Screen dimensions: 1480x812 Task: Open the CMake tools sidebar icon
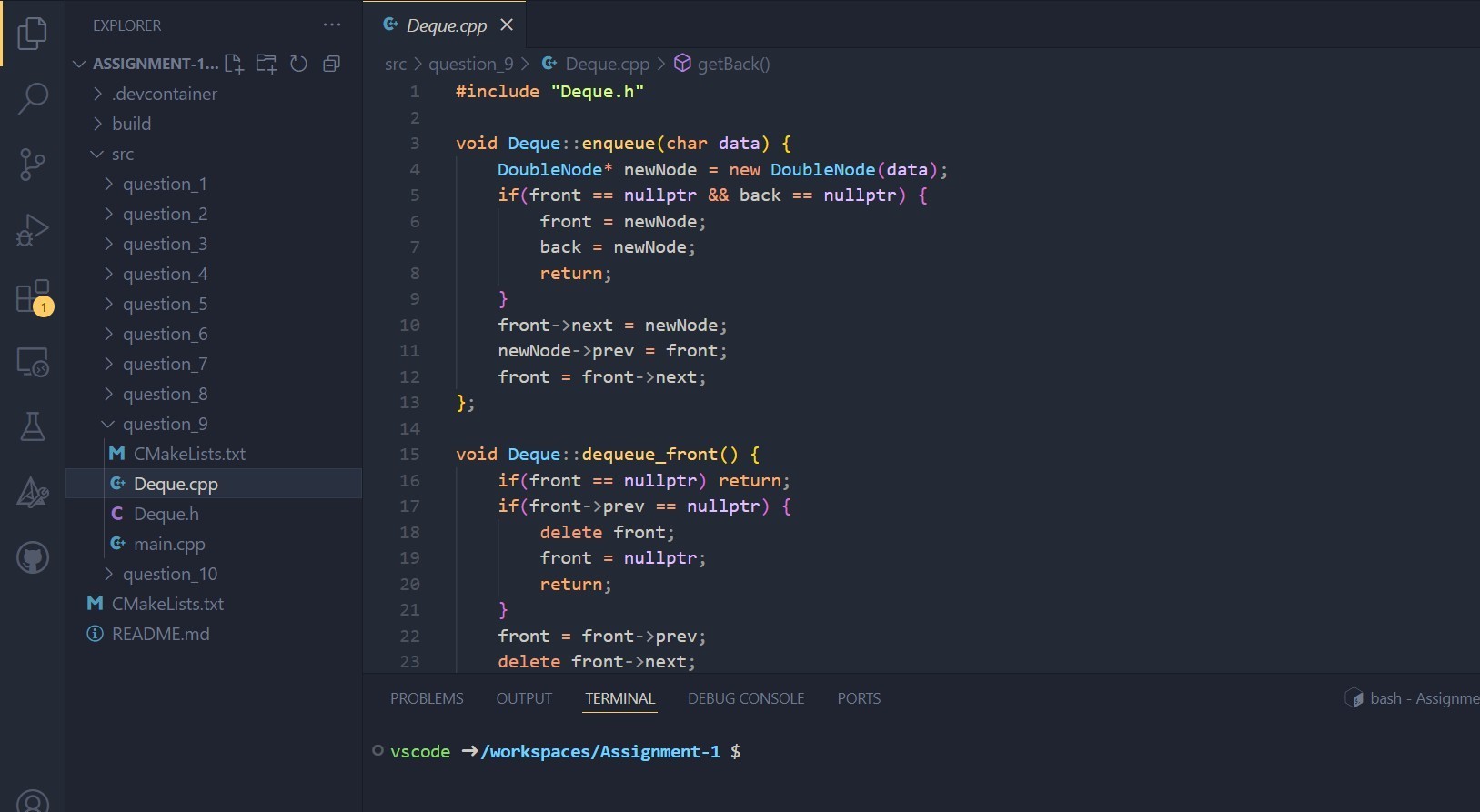[x=33, y=493]
